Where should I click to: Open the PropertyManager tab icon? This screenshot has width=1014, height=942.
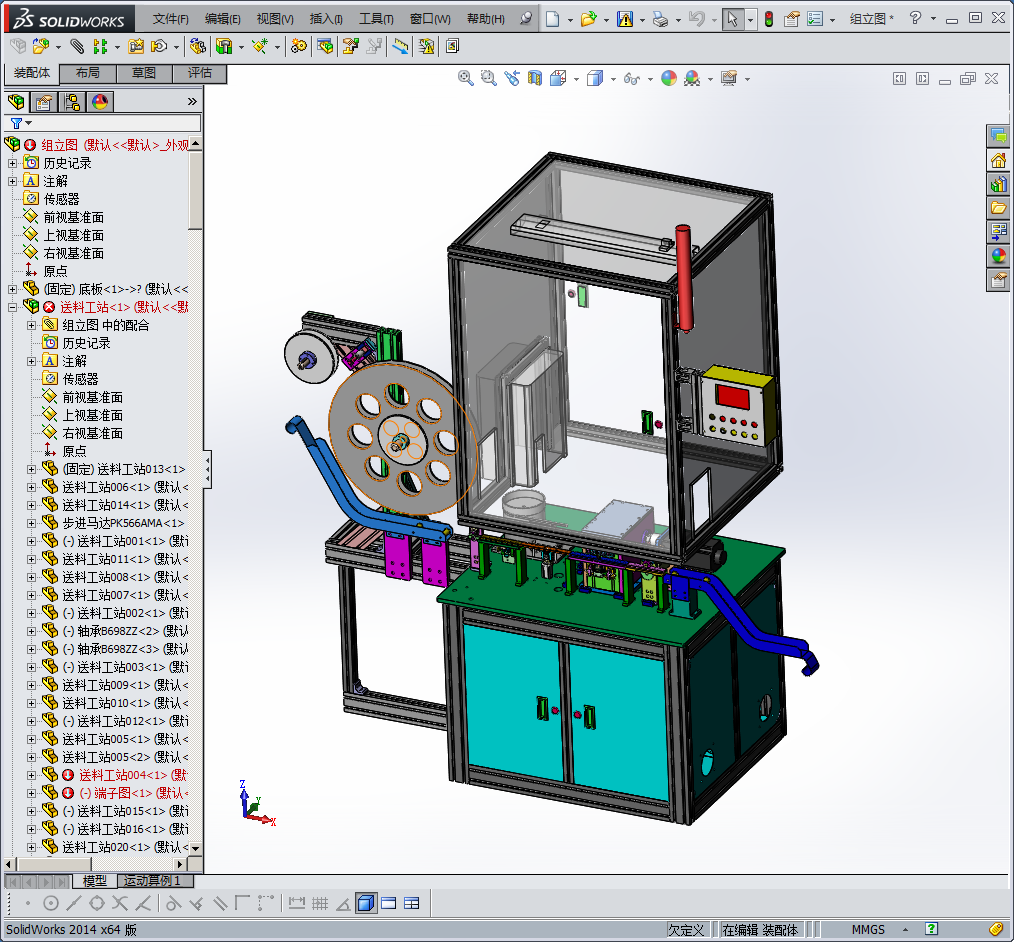click(x=44, y=102)
